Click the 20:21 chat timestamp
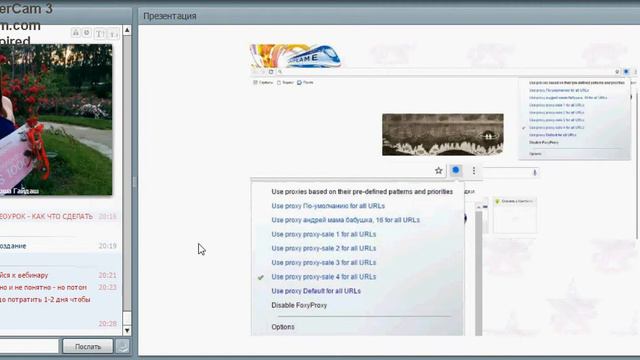This screenshot has height=360, width=640. tap(107, 276)
